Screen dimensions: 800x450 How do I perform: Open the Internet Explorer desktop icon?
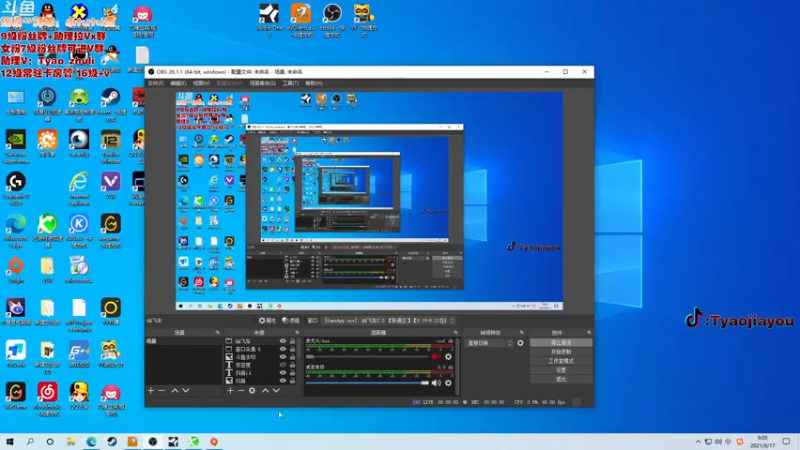(79, 189)
